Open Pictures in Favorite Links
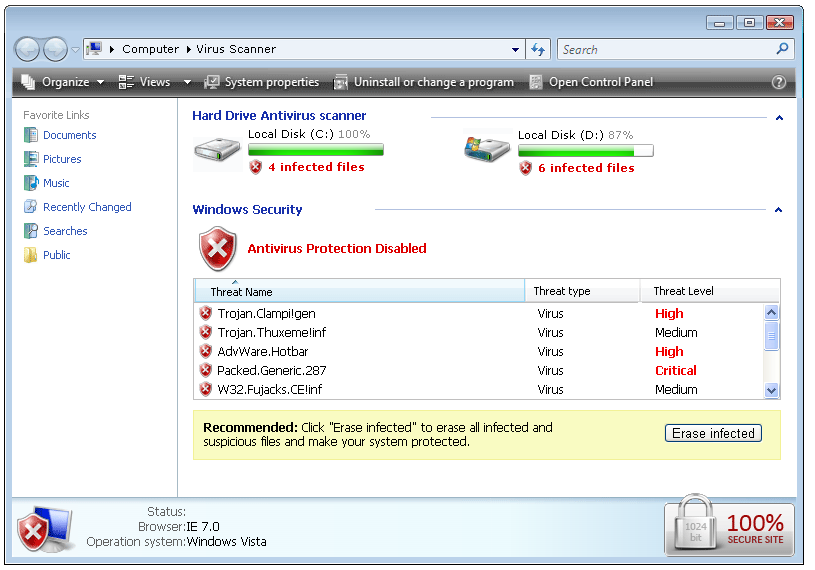The width and height of the screenshot is (815, 570). (62, 159)
